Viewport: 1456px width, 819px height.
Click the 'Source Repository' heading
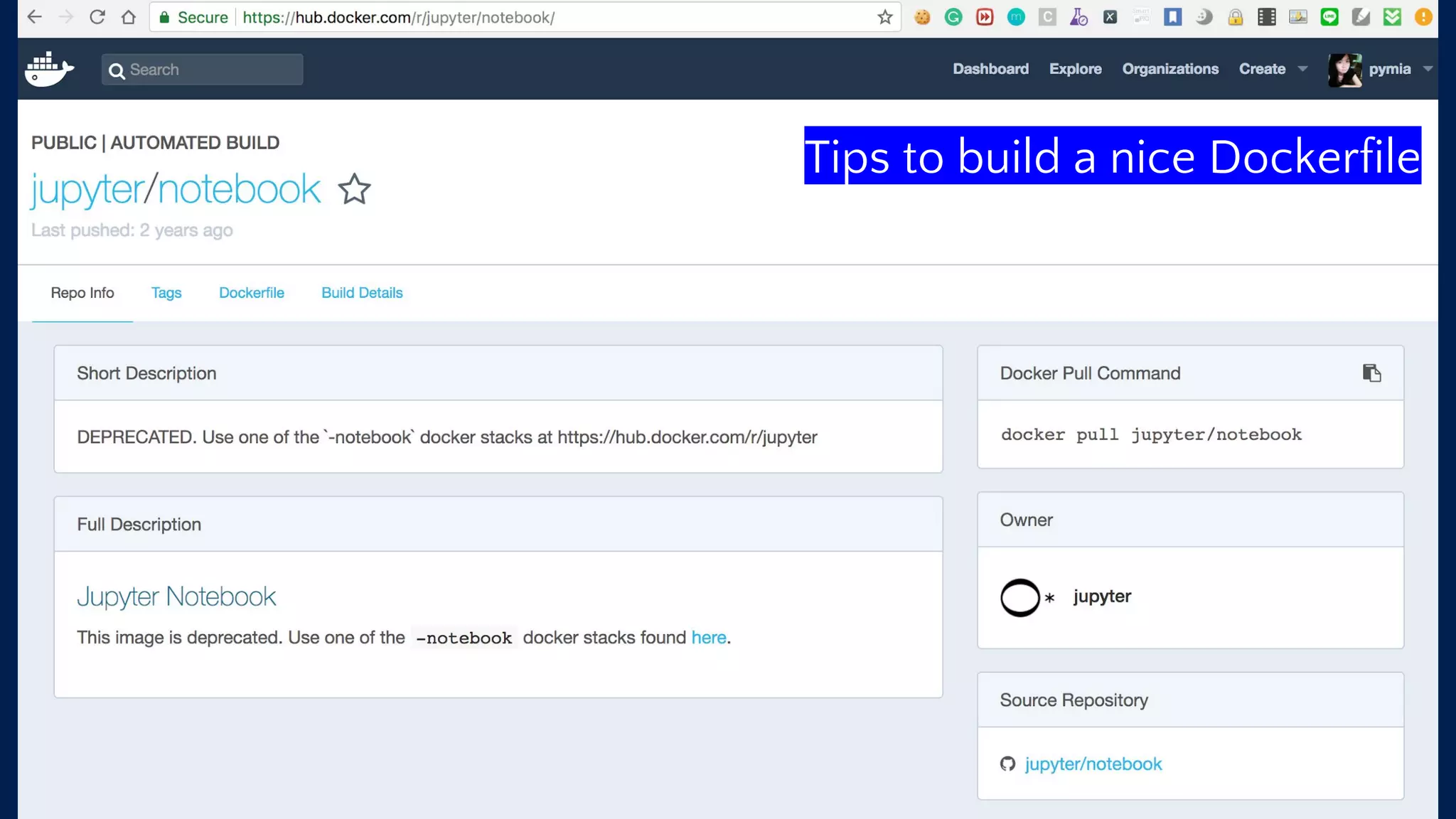(1074, 700)
